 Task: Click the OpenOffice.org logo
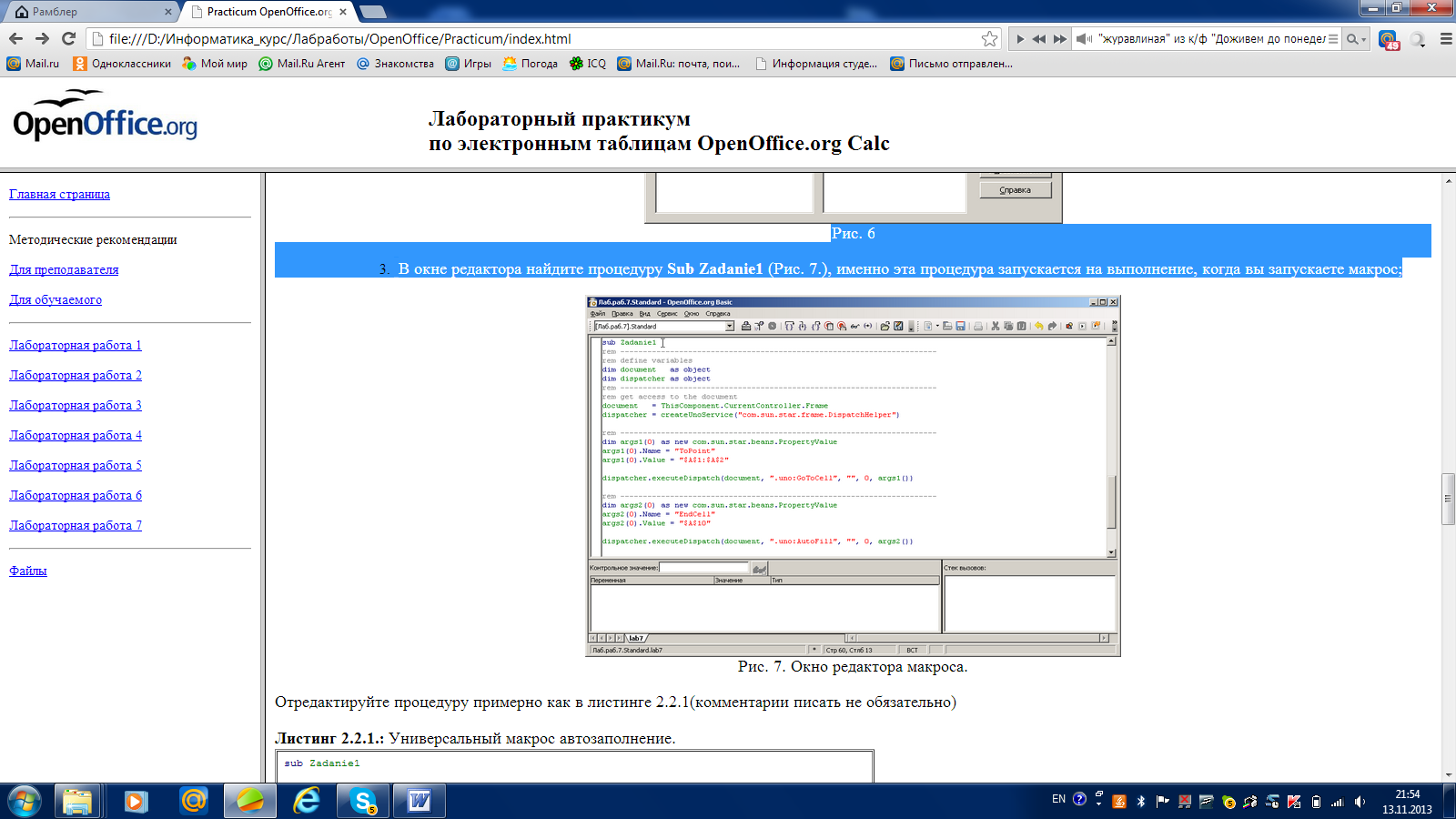tap(105, 116)
